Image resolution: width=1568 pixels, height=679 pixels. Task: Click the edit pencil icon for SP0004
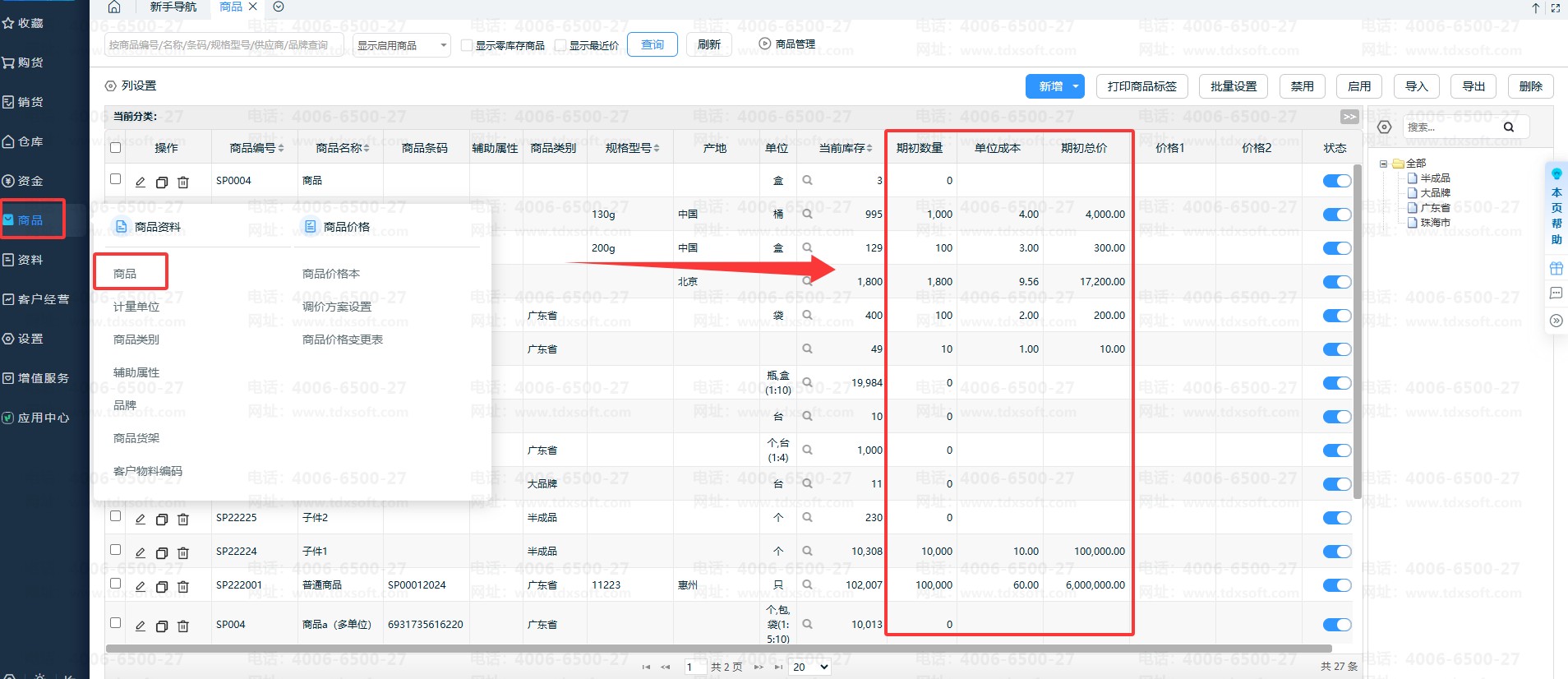click(141, 182)
